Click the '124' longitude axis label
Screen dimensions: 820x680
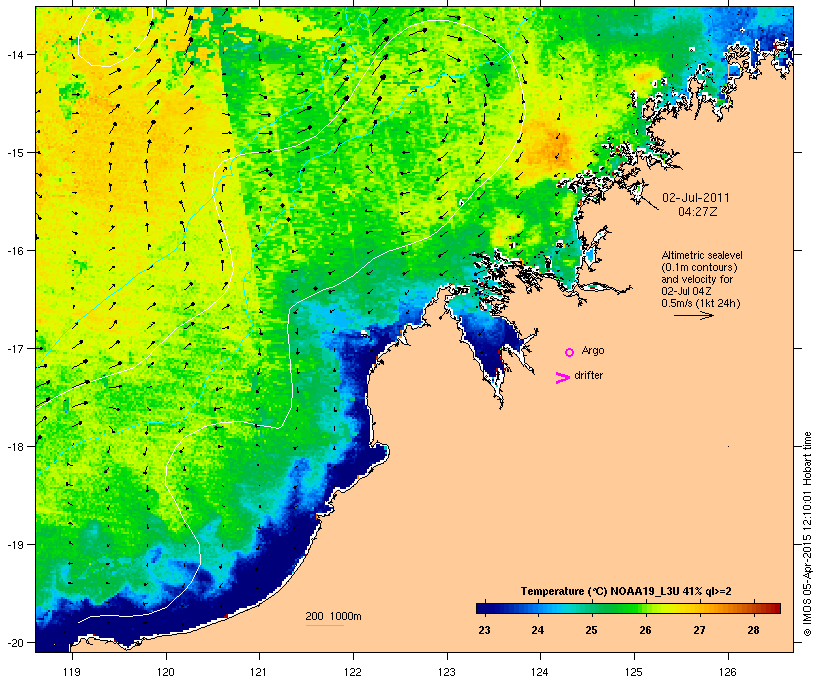tap(540, 672)
